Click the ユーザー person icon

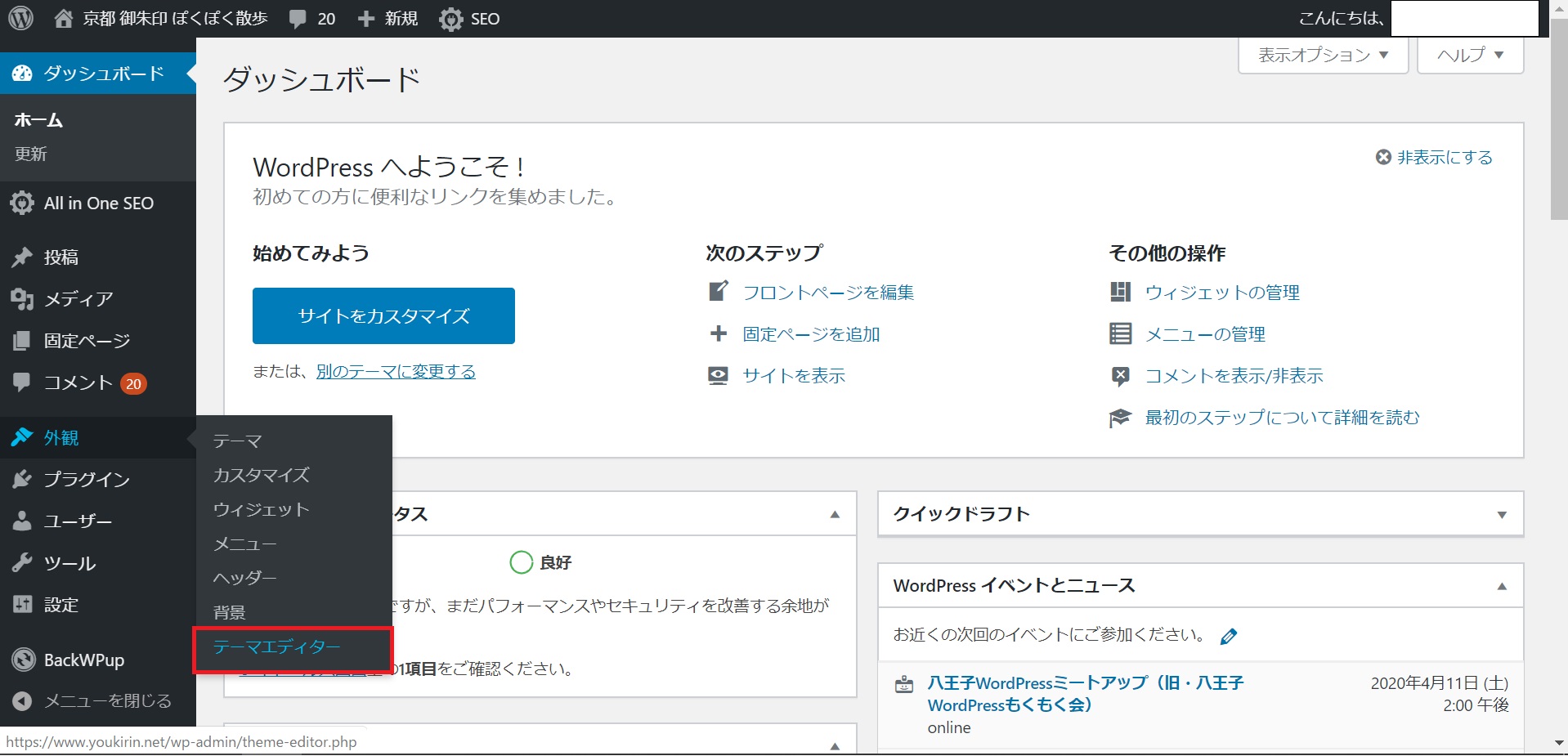click(x=22, y=521)
